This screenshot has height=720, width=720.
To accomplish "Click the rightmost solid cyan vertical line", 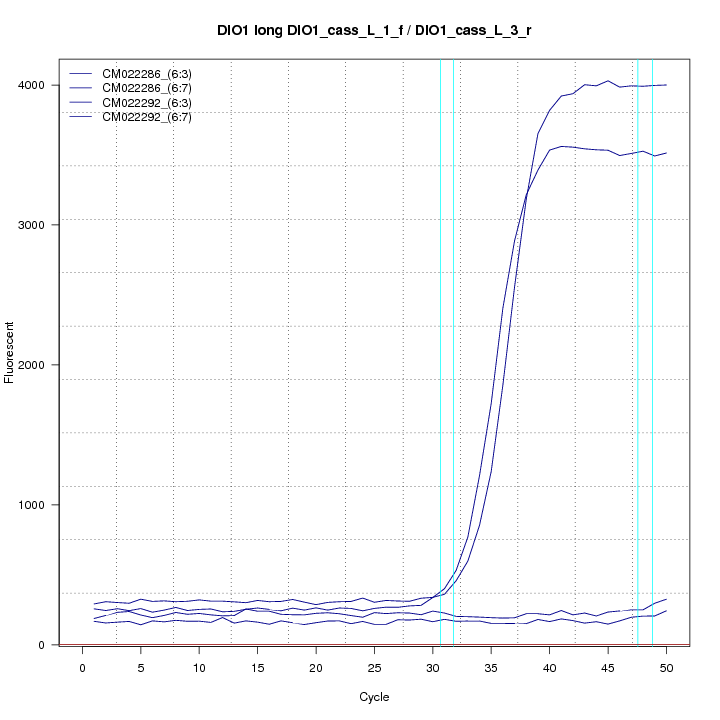I will coord(652,300).
